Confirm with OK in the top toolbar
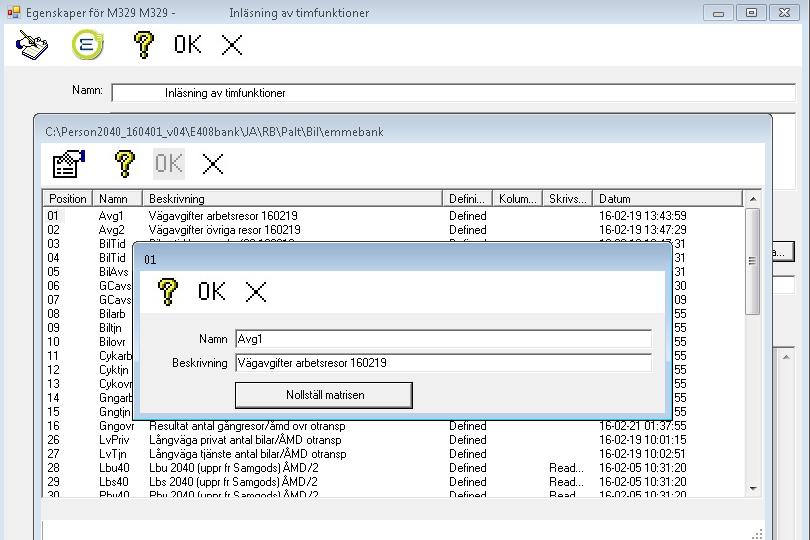Image resolution: width=810 pixels, height=540 pixels. (188, 45)
